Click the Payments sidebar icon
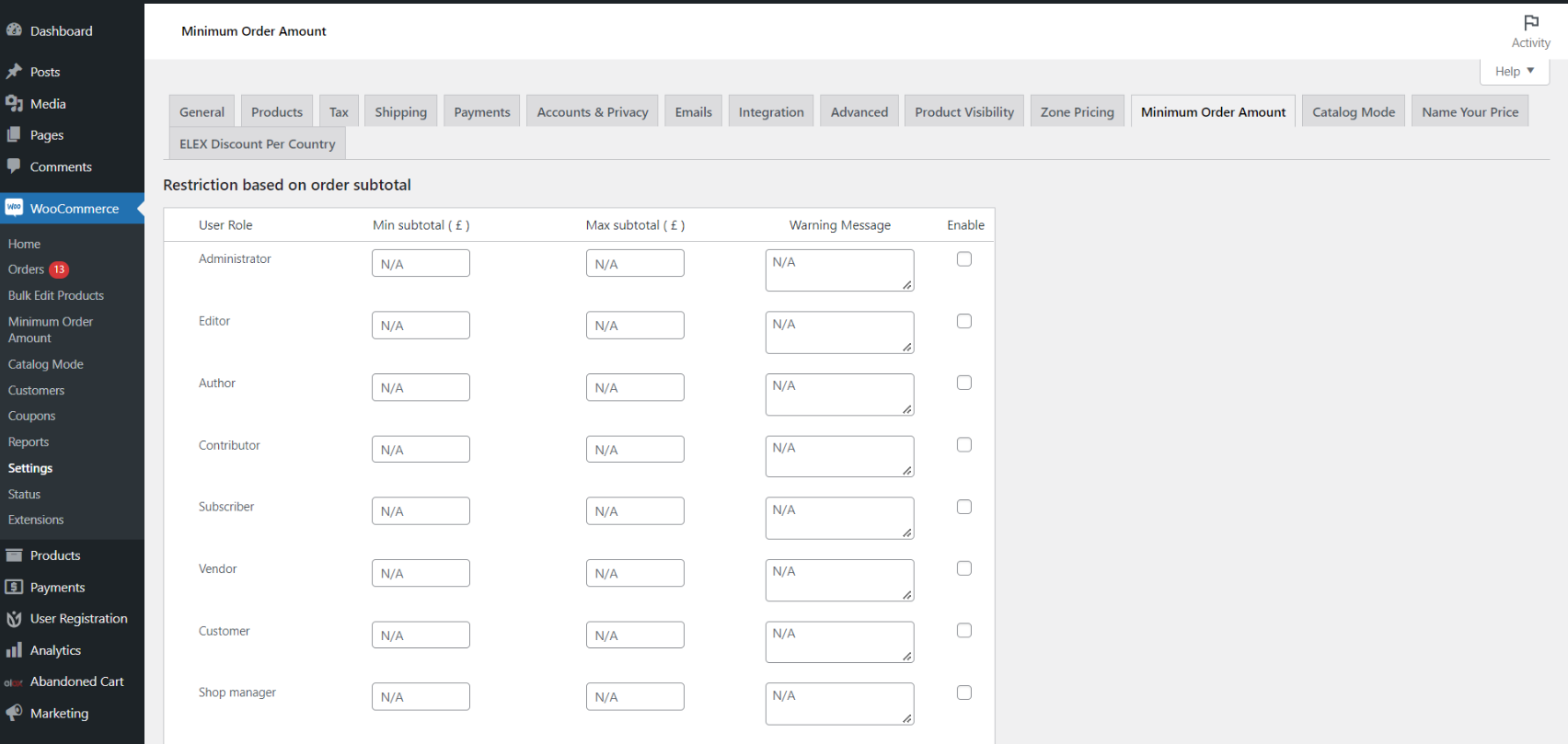1568x744 pixels. pos(14,587)
